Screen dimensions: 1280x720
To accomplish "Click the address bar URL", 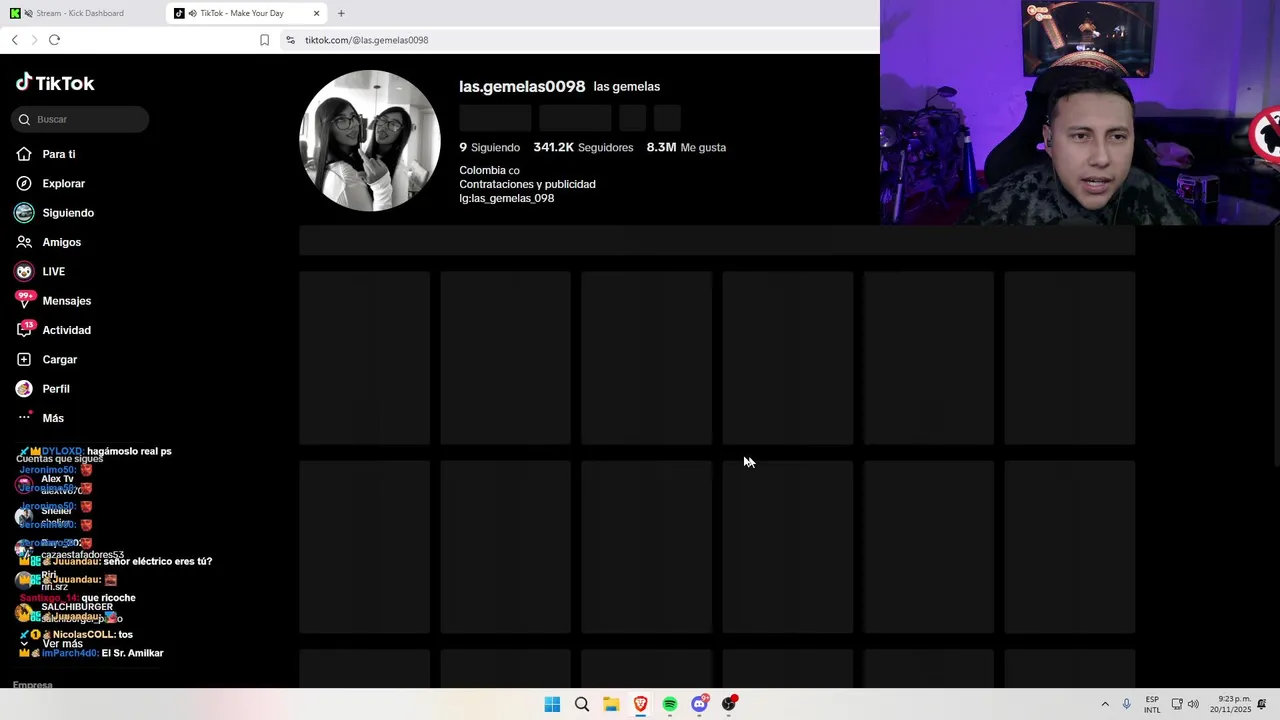I will pos(366,40).
